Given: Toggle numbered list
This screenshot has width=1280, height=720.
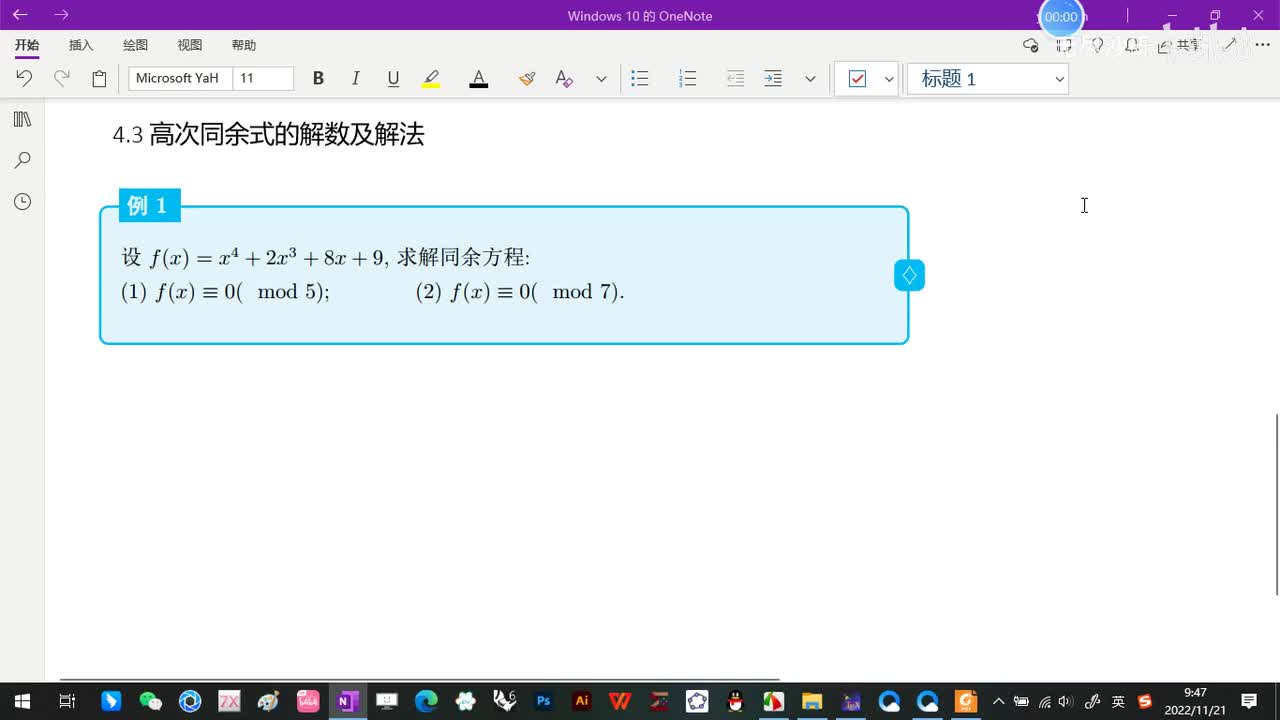Looking at the screenshot, I should point(687,78).
